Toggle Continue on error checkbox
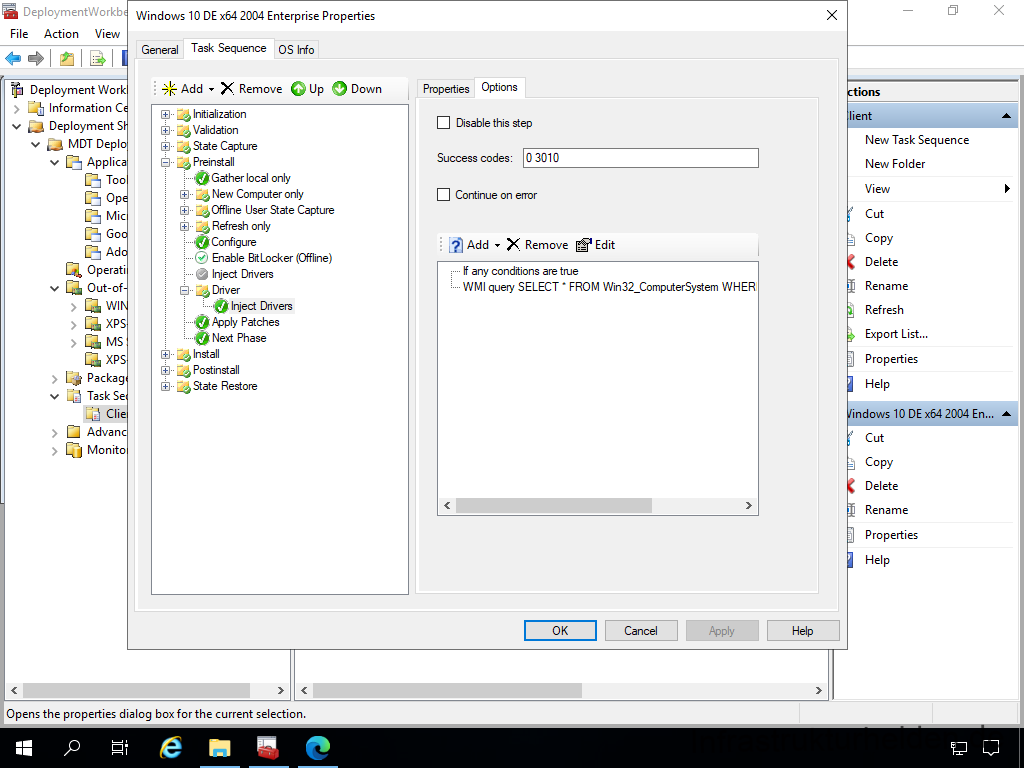 443,195
